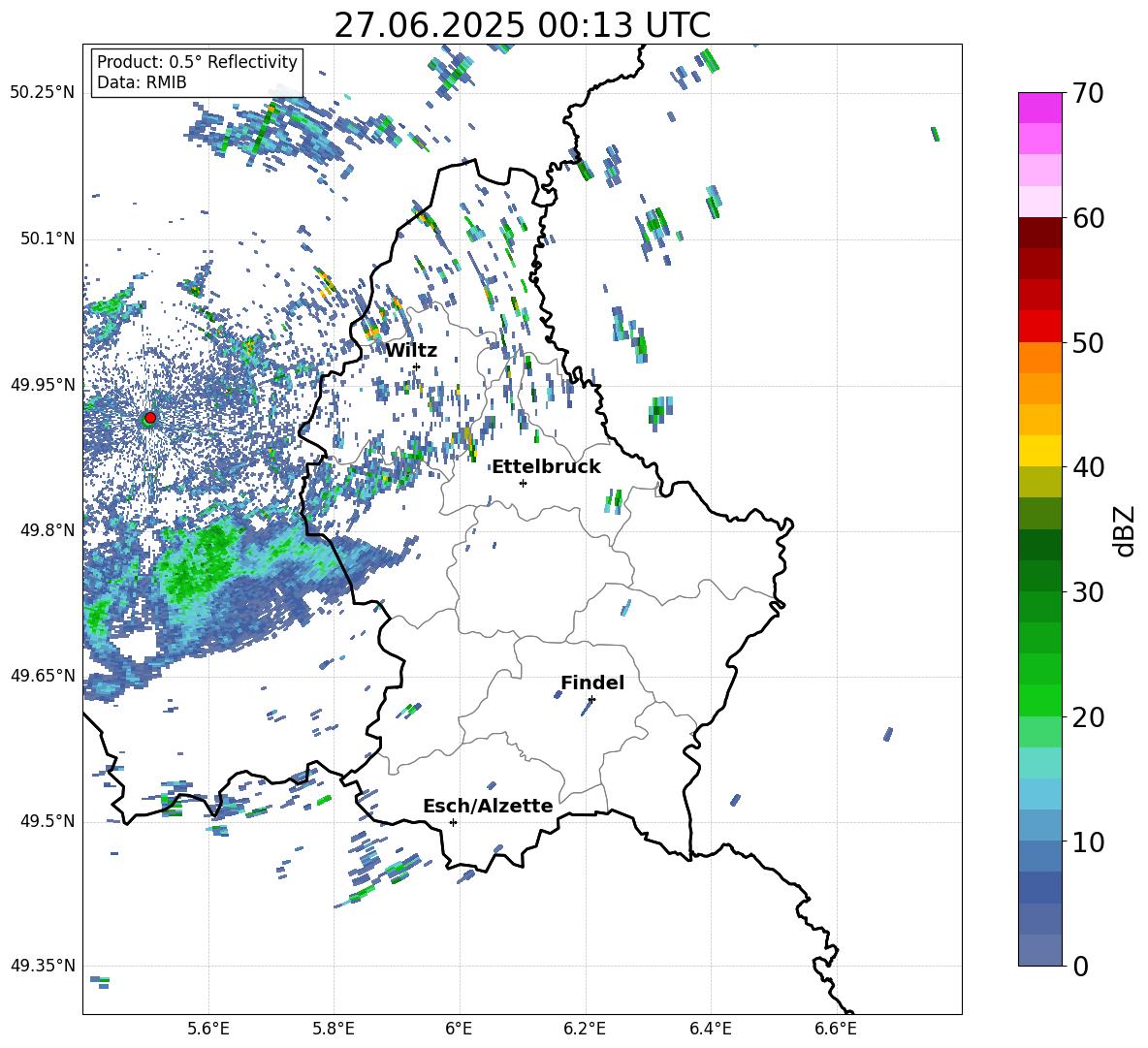
Task: Click the 0 colorbar tick label
Action: pos(1079,966)
